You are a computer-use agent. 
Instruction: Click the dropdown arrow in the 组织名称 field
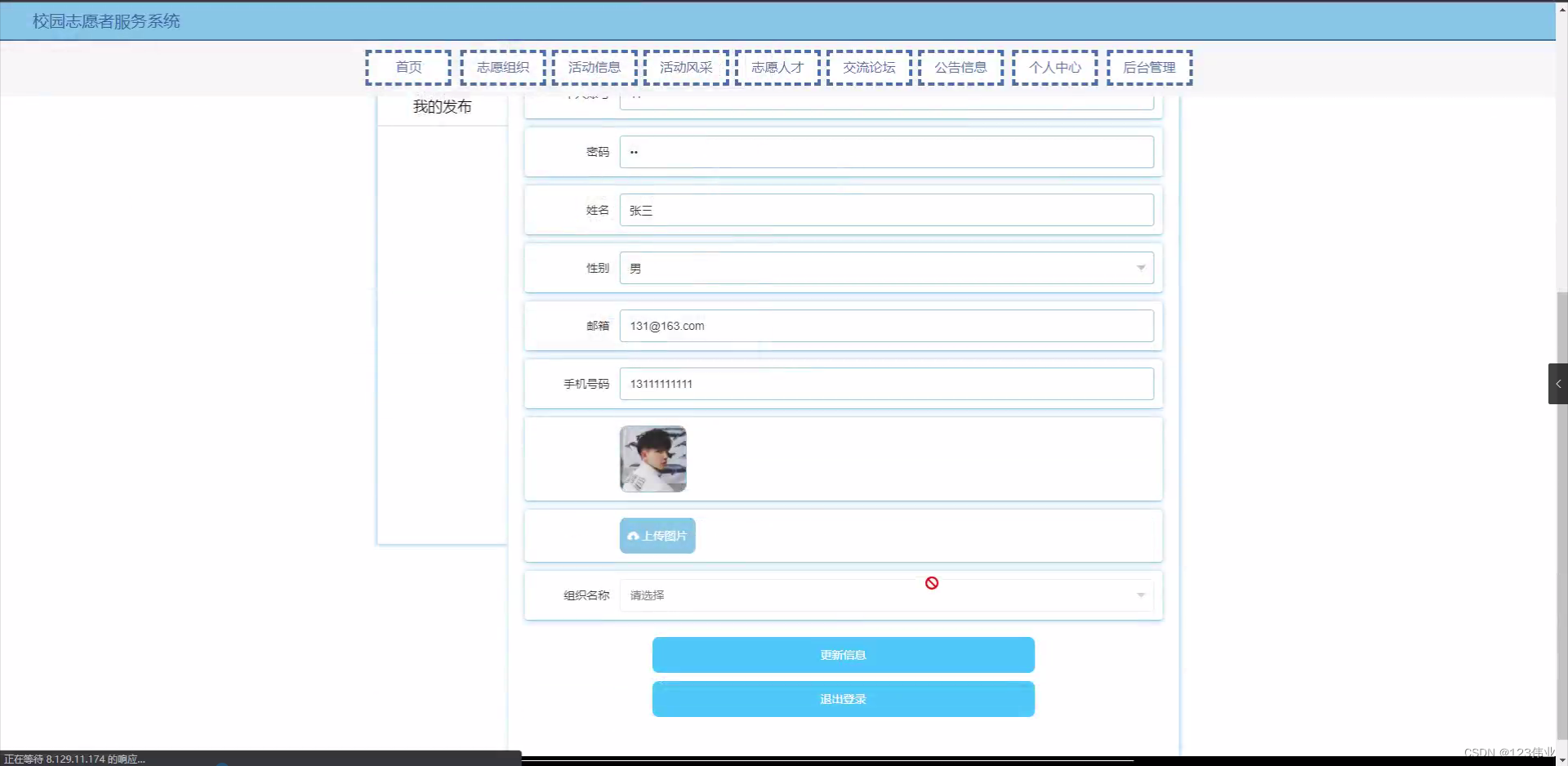[1141, 595]
